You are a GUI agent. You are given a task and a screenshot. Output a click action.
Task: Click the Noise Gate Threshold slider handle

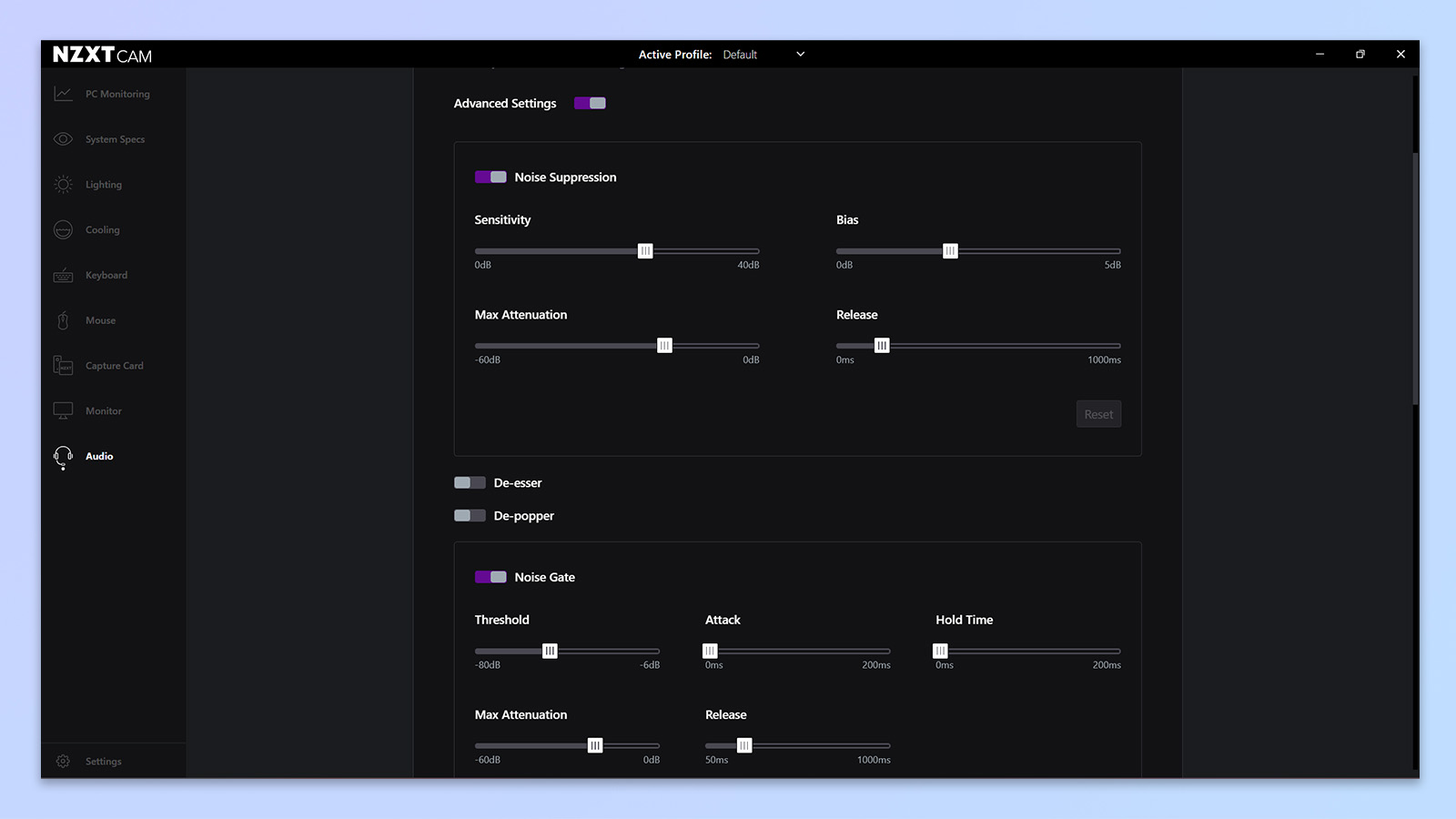pyautogui.click(x=550, y=651)
